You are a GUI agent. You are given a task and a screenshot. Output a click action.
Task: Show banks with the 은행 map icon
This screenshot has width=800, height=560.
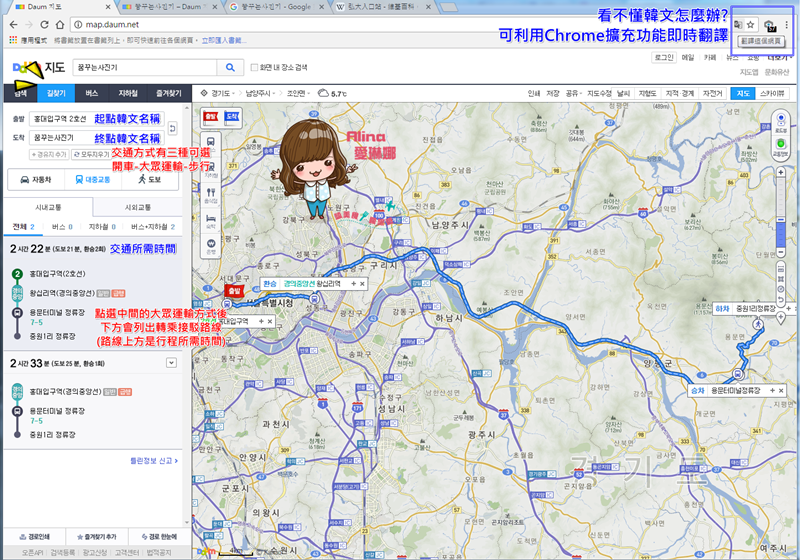[x=211, y=245]
